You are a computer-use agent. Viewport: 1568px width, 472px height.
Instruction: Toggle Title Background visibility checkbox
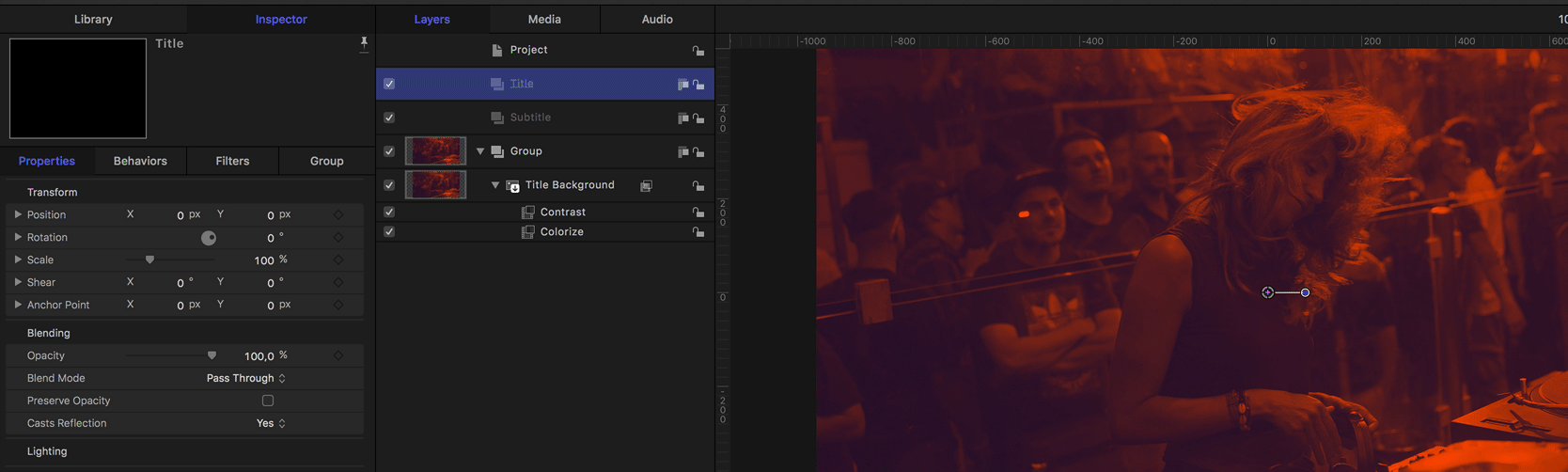tap(389, 185)
